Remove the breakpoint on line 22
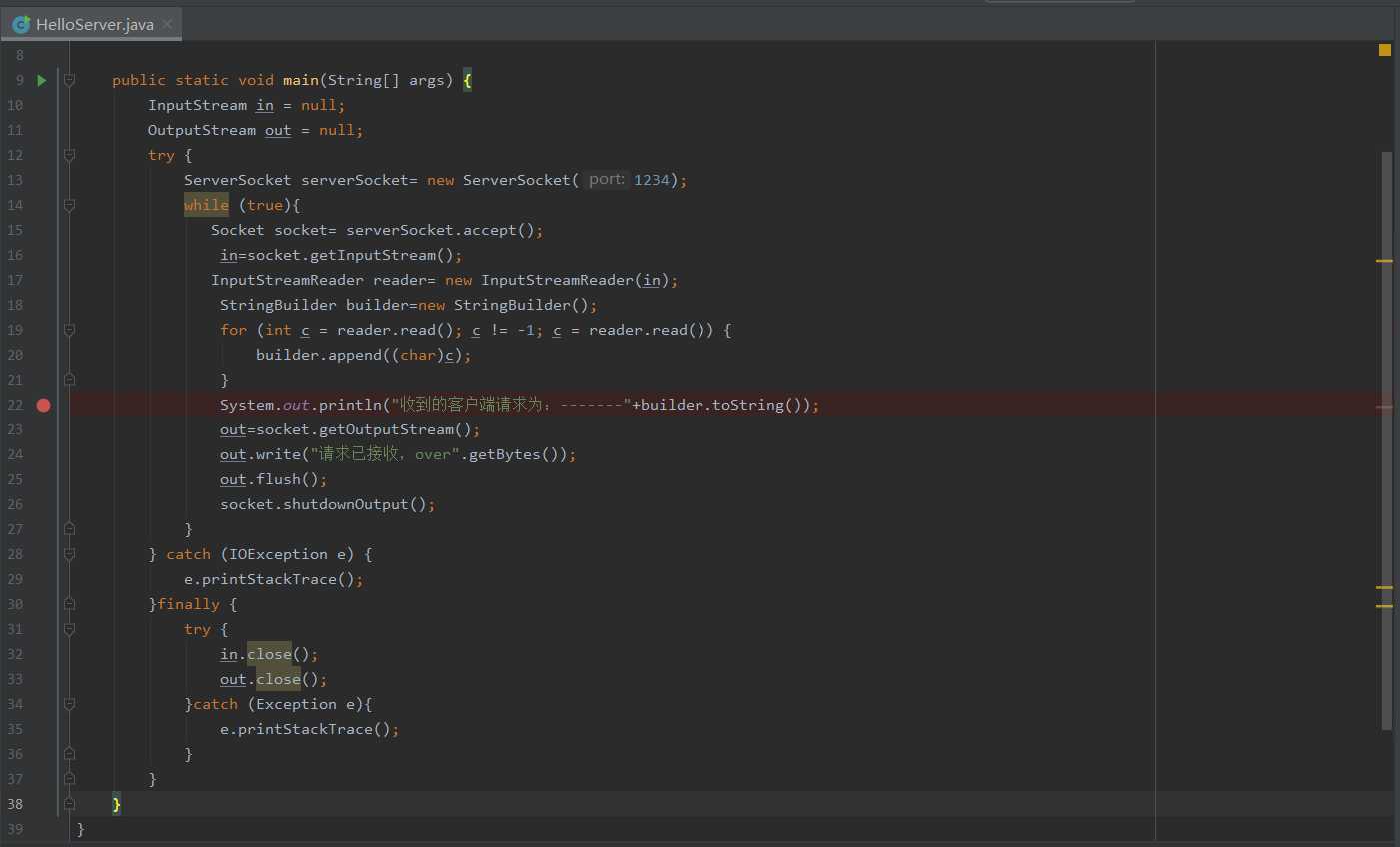 [43, 405]
